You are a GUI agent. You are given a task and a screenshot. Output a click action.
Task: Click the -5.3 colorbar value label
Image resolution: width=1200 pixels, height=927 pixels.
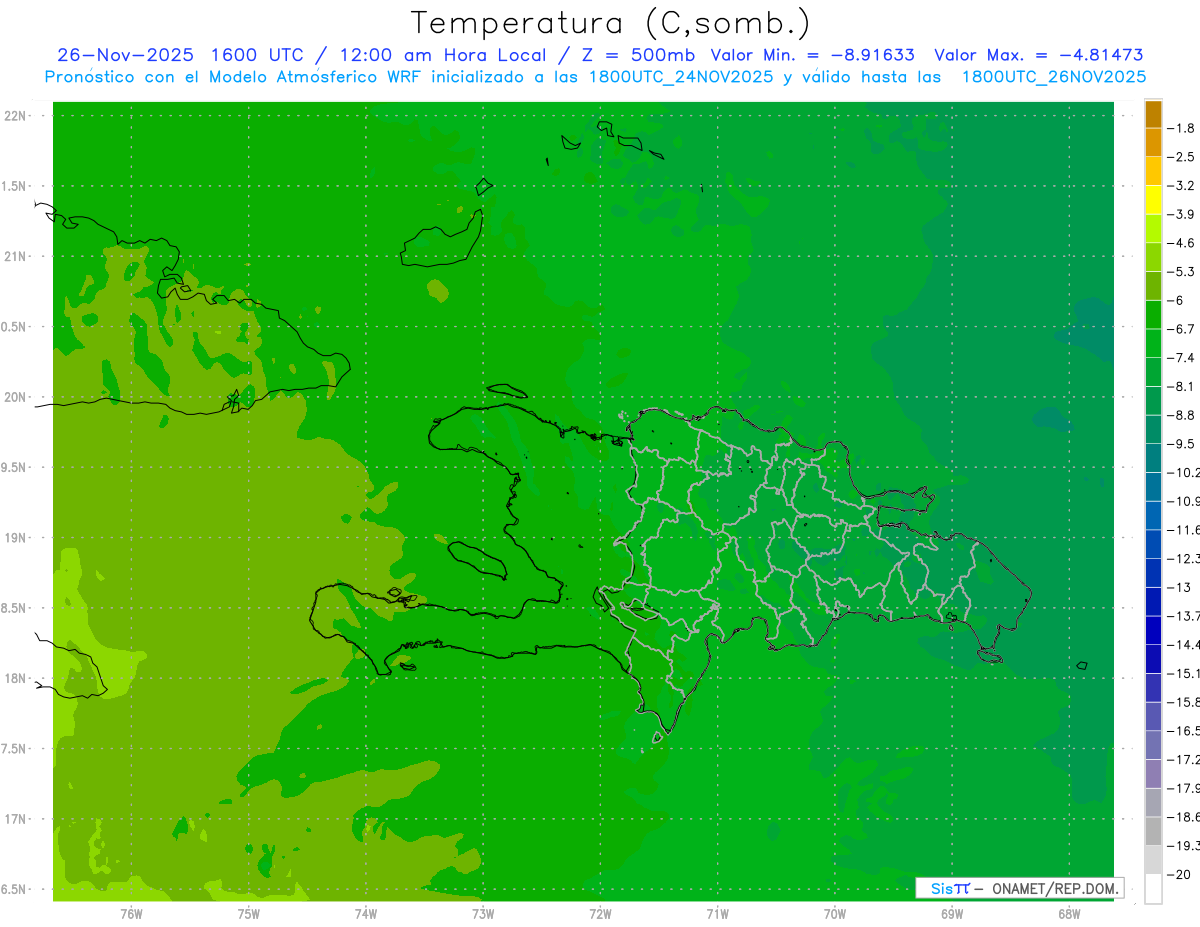coord(1182,272)
